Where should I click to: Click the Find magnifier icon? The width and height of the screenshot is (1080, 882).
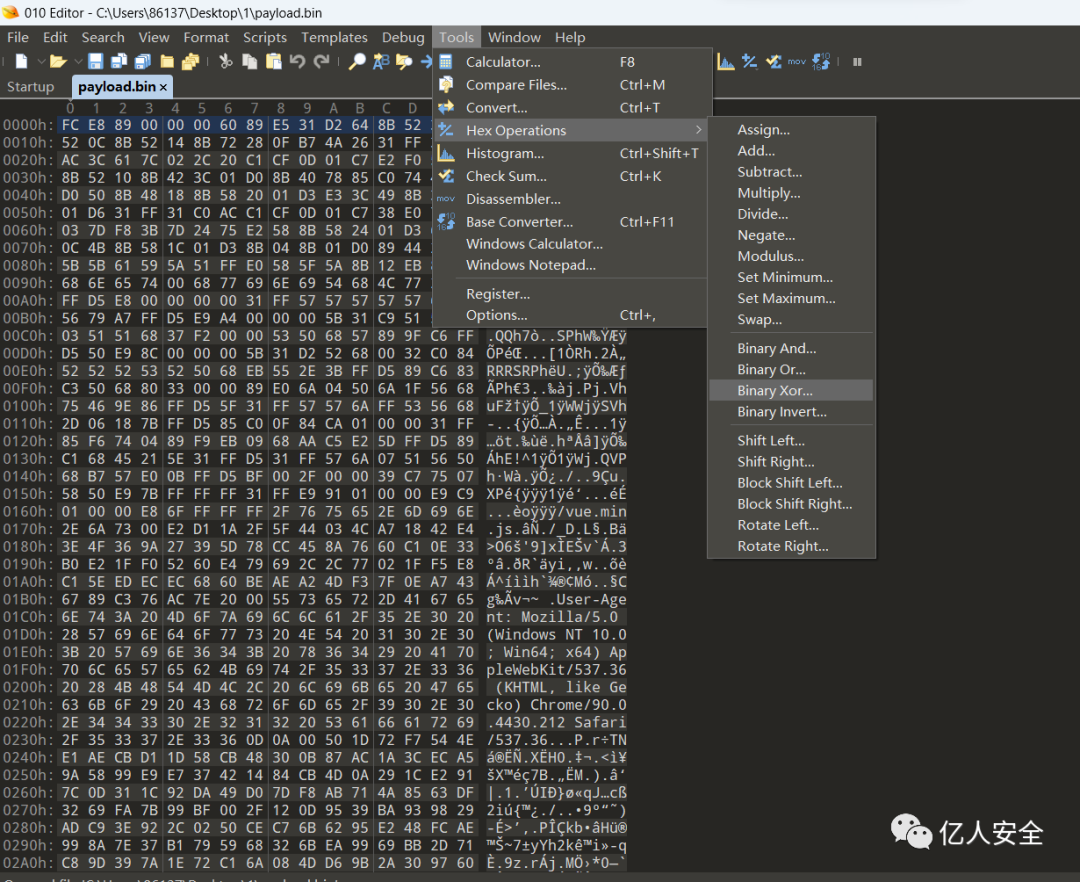tap(357, 62)
